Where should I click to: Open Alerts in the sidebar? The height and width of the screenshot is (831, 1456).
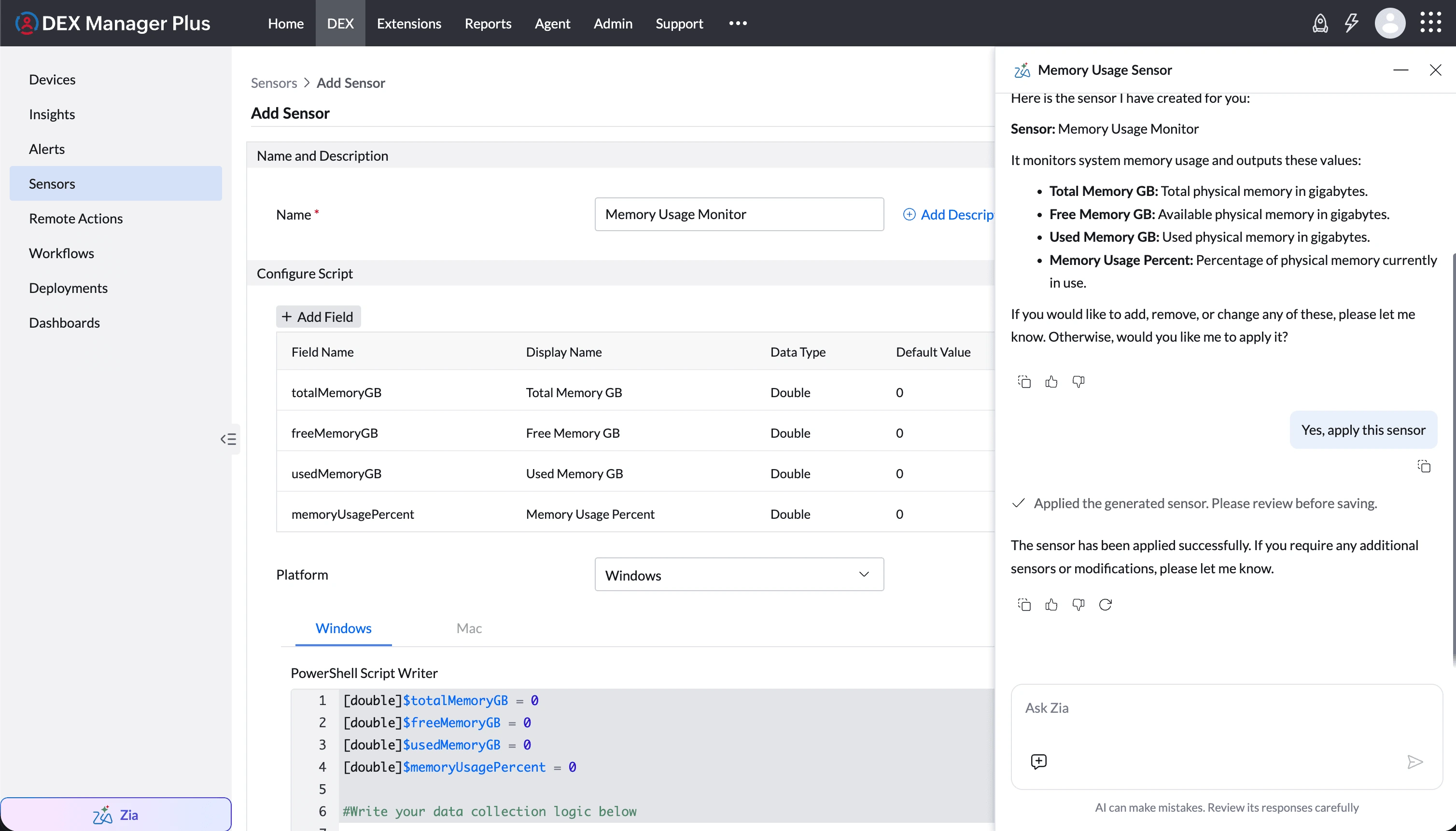[x=116, y=149]
